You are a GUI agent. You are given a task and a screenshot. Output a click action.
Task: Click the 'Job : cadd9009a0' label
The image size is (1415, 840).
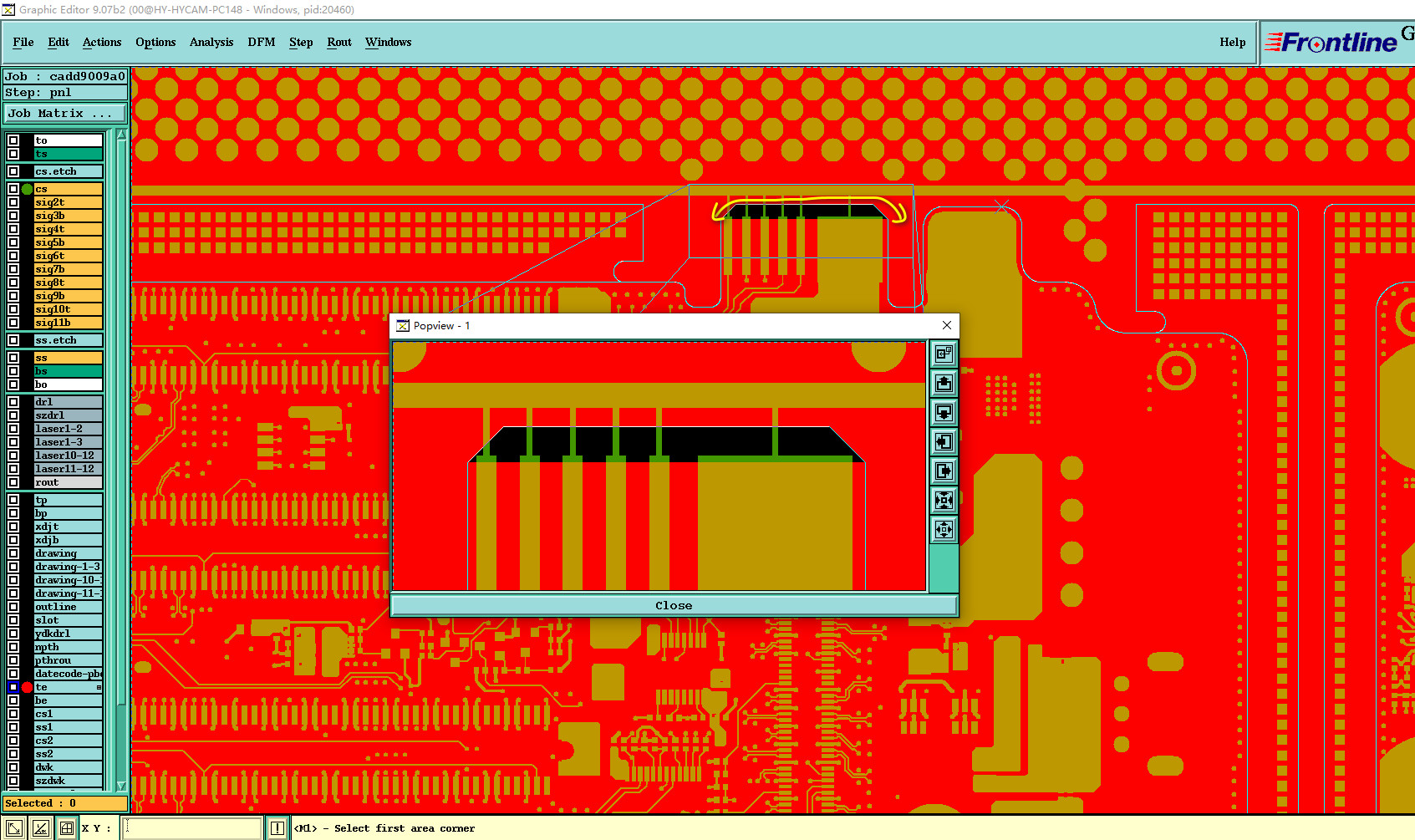[65, 76]
